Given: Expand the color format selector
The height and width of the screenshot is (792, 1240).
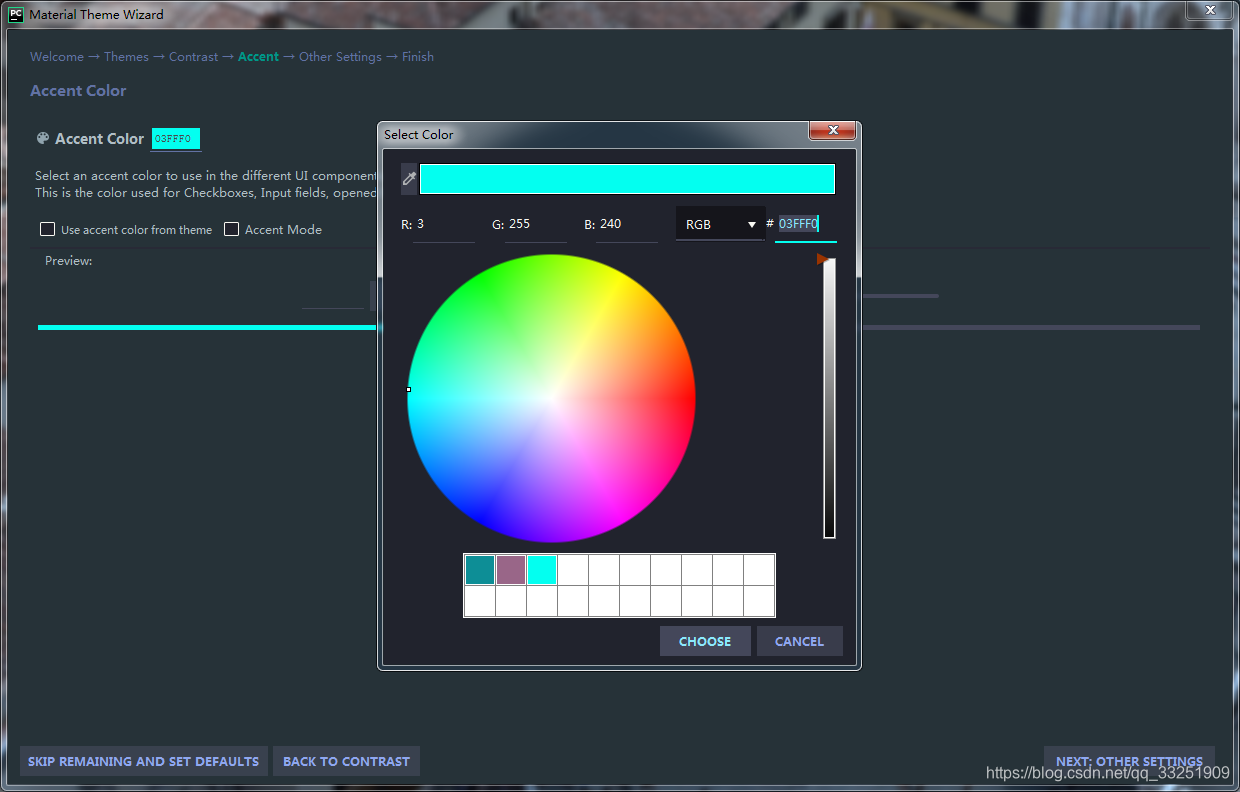Looking at the screenshot, I should (720, 223).
